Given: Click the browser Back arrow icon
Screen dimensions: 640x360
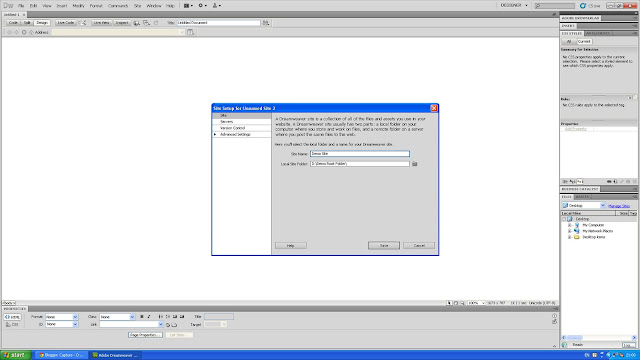Looking at the screenshot, I should (9, 32).
